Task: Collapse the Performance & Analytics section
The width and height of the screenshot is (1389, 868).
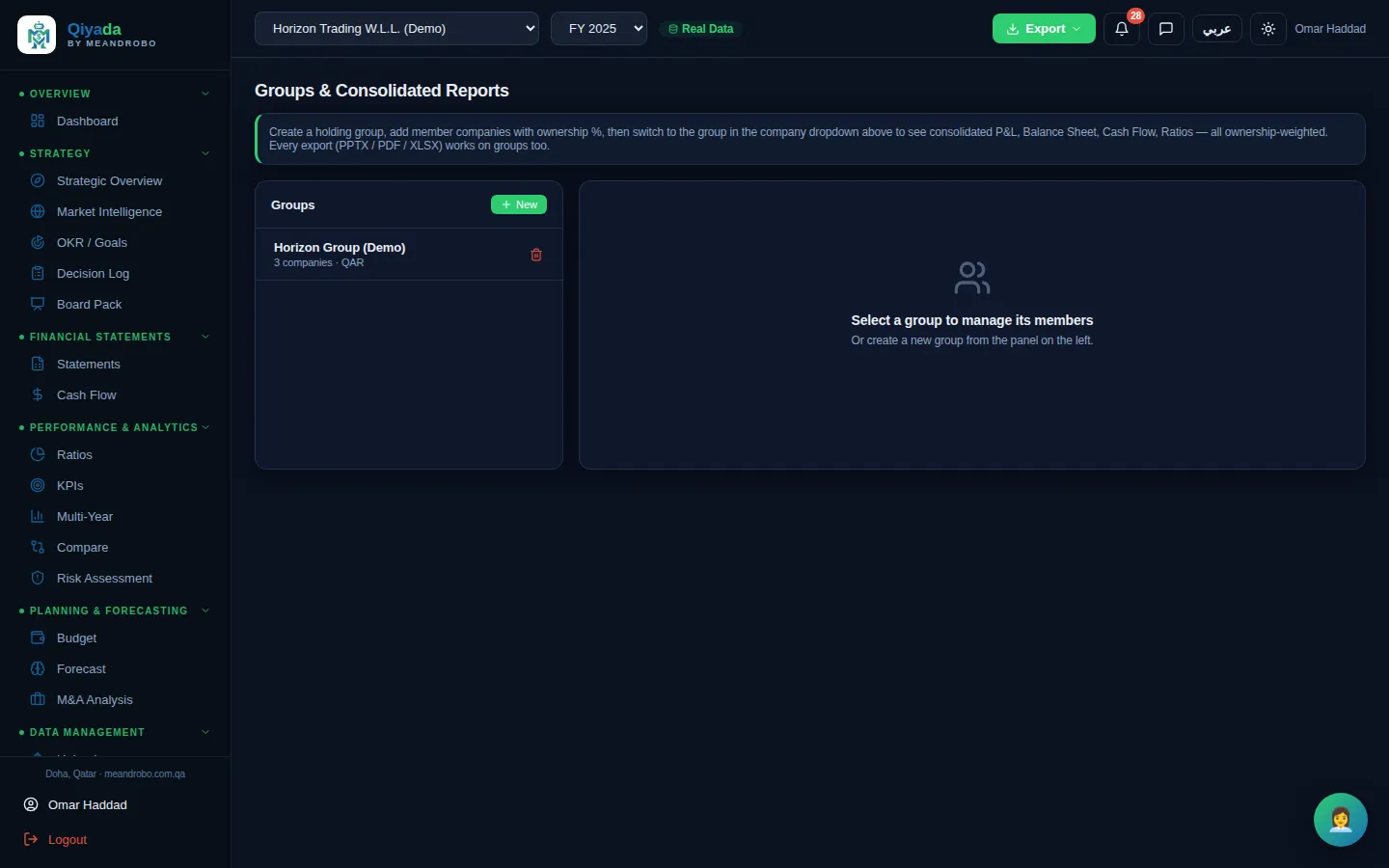Action: (x=115, y=427)
